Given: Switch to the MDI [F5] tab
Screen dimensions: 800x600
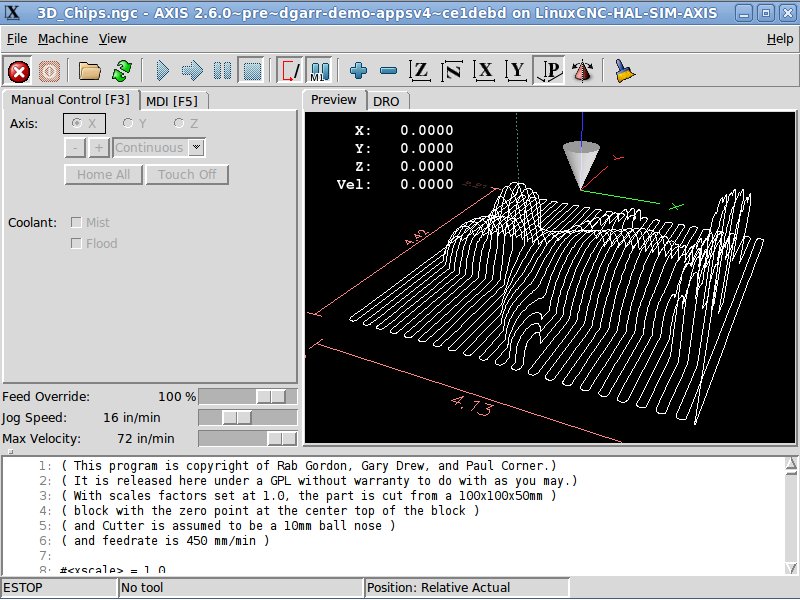Looking at the screenshot, I should [172, 101].
